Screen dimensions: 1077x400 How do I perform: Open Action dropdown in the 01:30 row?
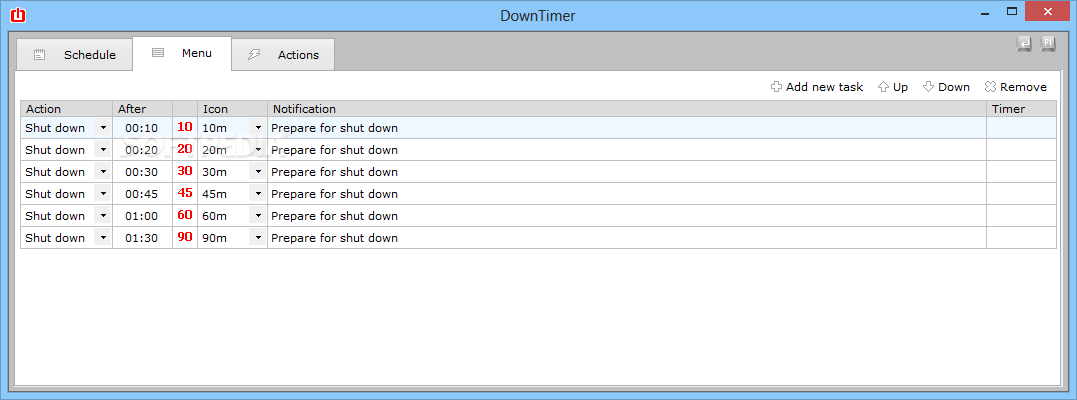[103, 238]
